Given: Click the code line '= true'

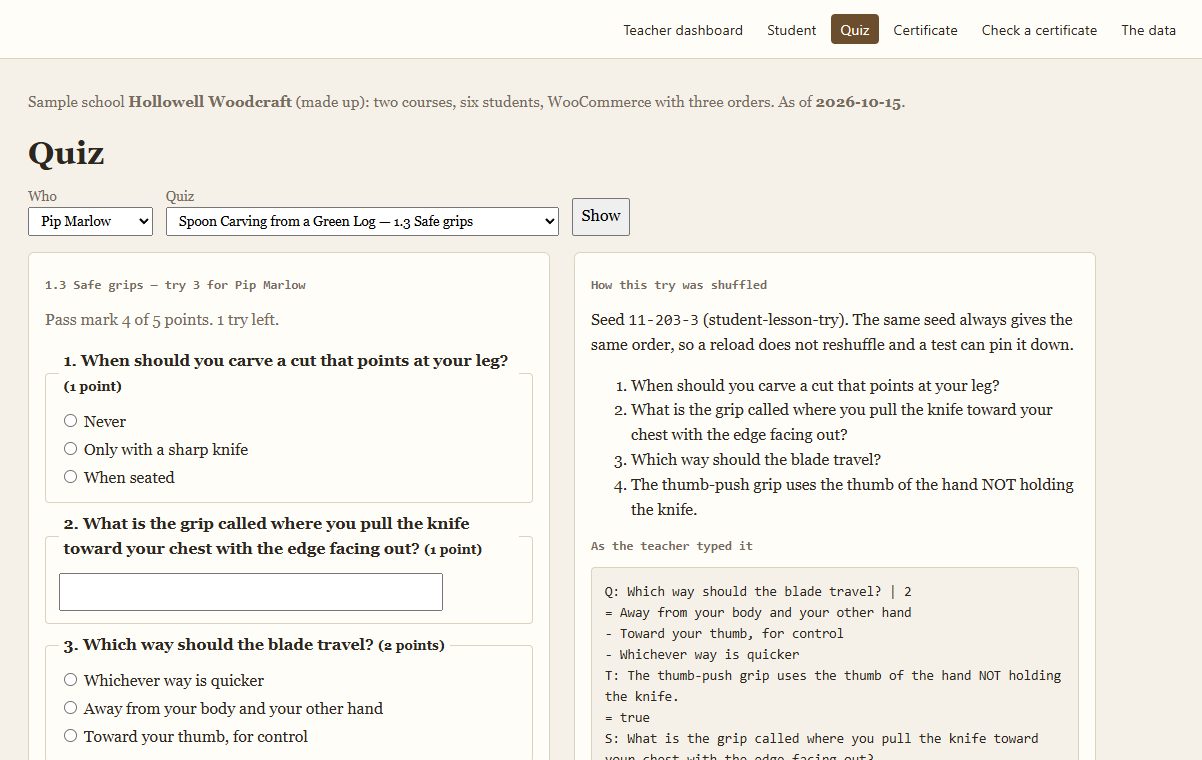Looking at the screenshot, I should pos(627,717).
